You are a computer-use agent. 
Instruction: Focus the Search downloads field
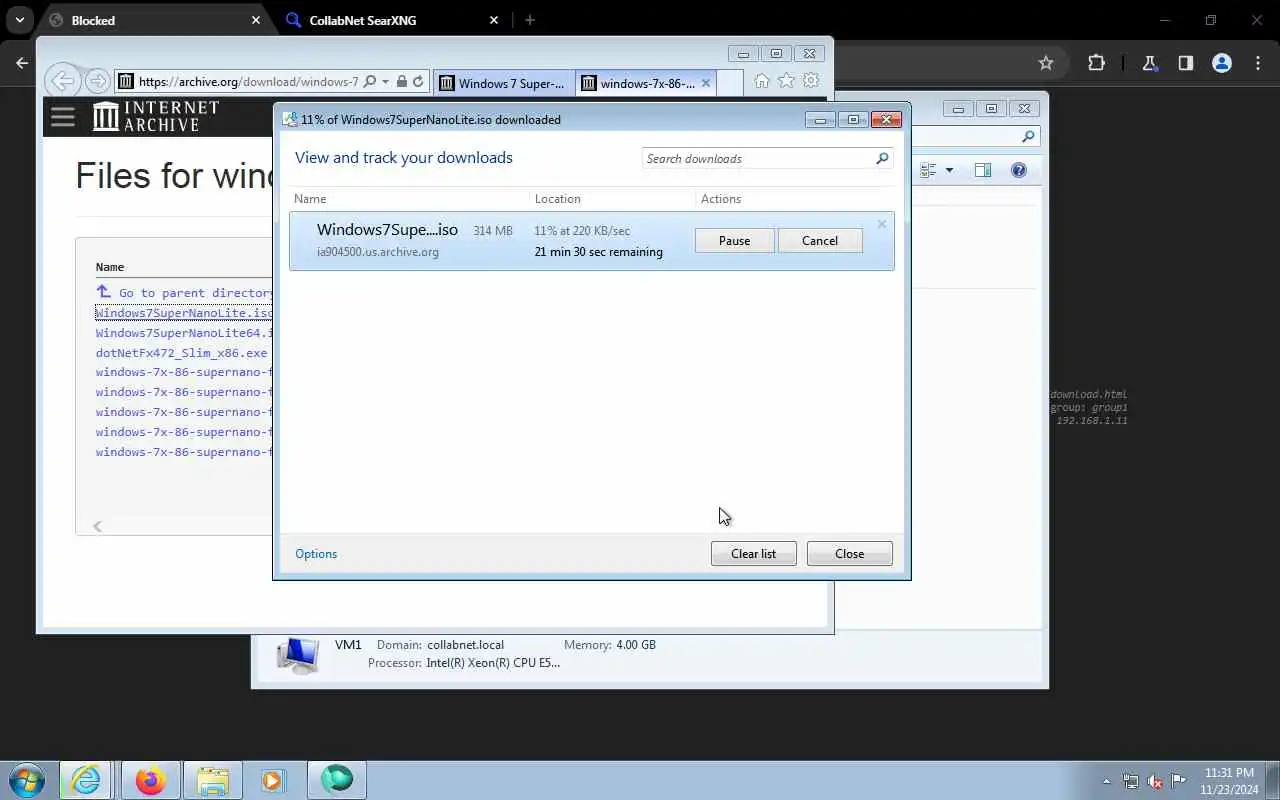pyautogui.click(x=758, y=159)
